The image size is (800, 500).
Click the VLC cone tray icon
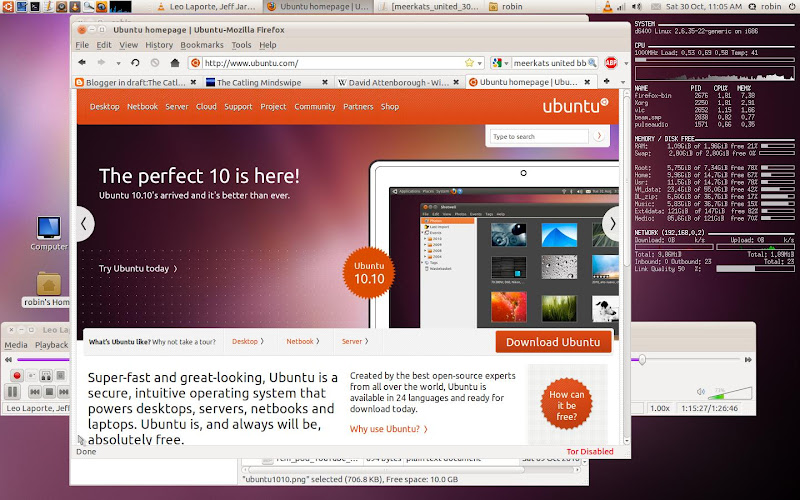[607, 7]
